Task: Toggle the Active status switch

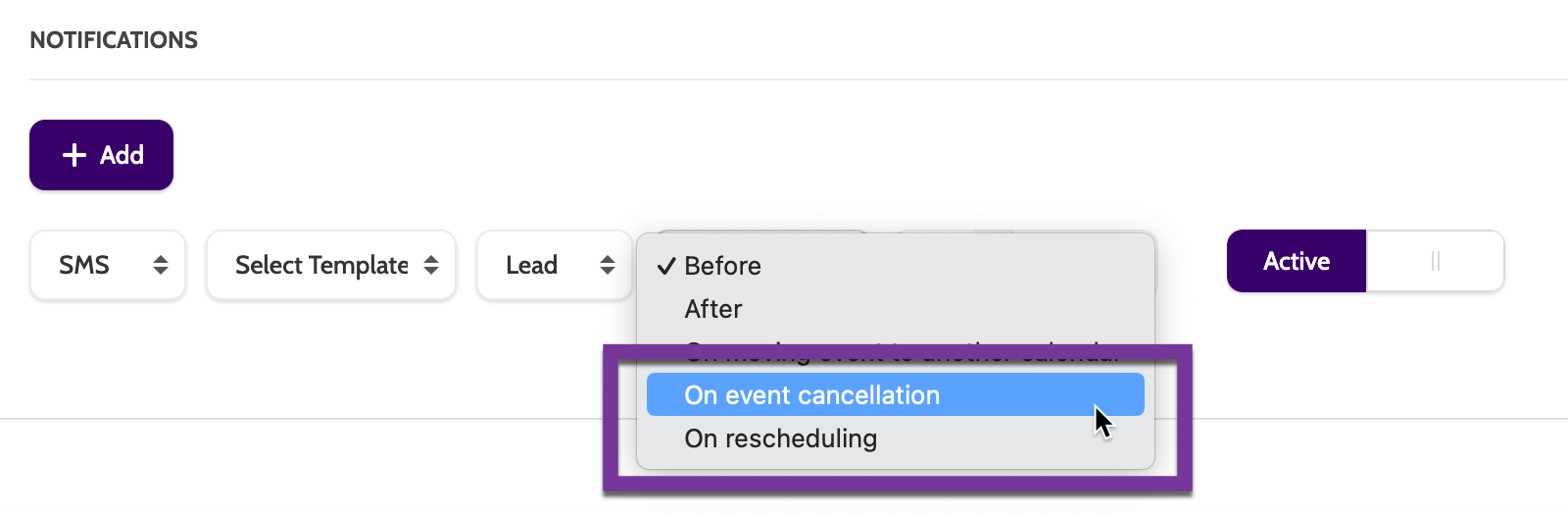Action: pos(1364,261)
